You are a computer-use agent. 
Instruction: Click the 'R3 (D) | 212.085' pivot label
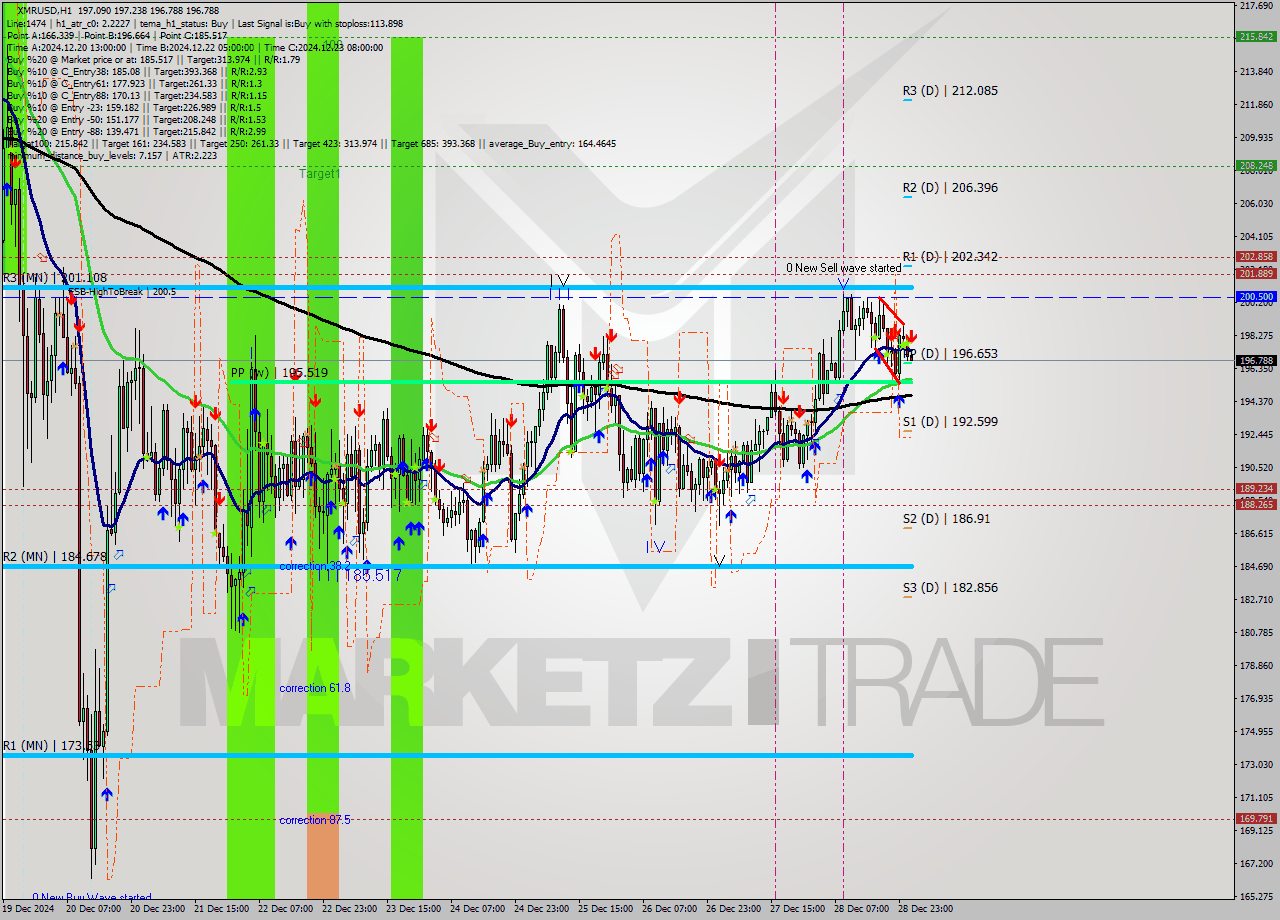[950, 91]
